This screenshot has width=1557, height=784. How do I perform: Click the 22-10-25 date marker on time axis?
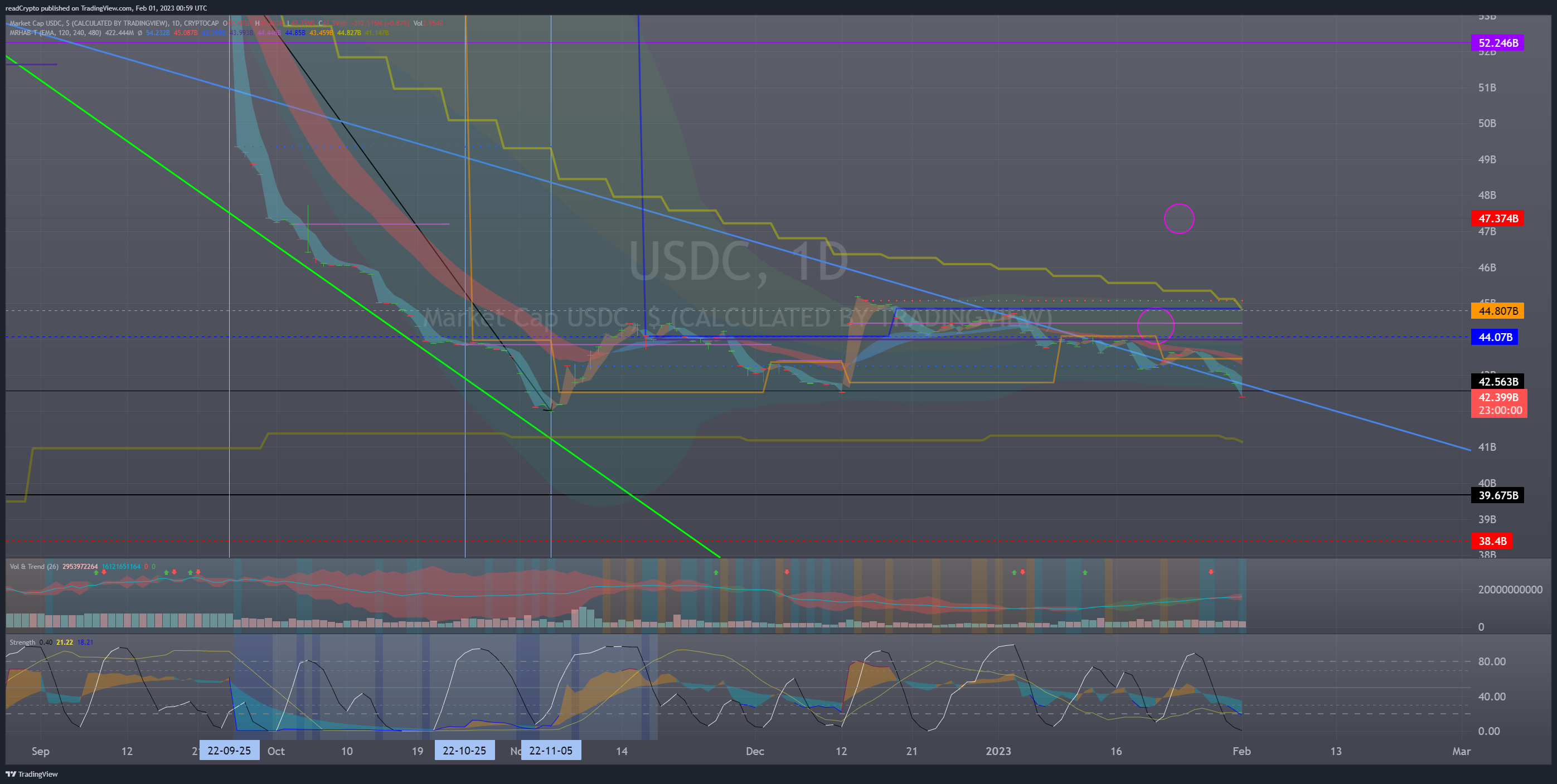tap(464, 751)
